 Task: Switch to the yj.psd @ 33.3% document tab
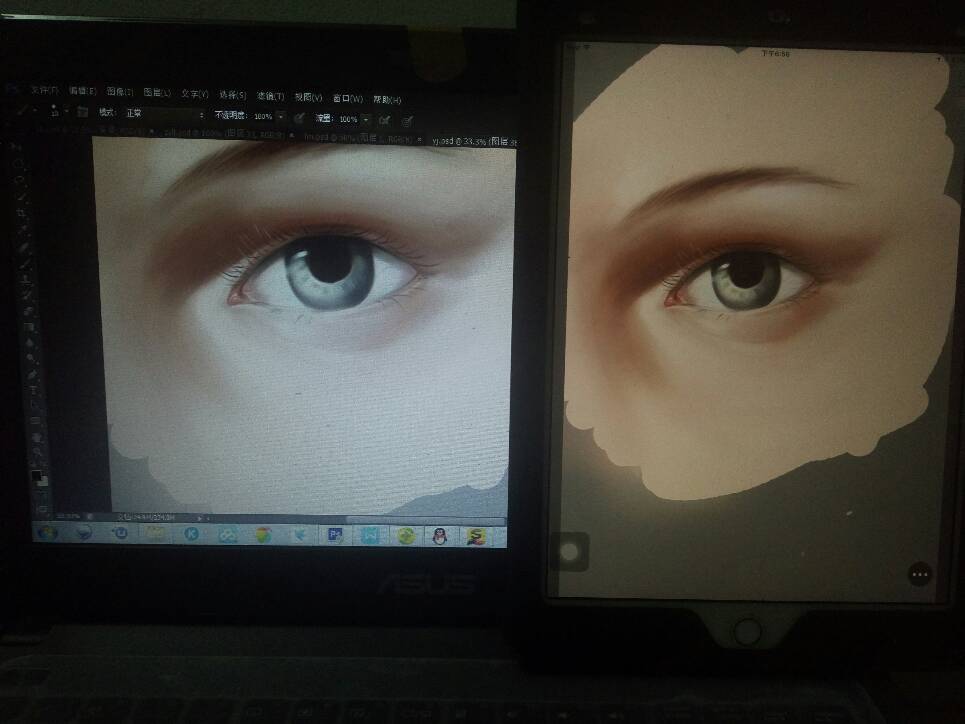pyautogui.click(x=474, y=141)
